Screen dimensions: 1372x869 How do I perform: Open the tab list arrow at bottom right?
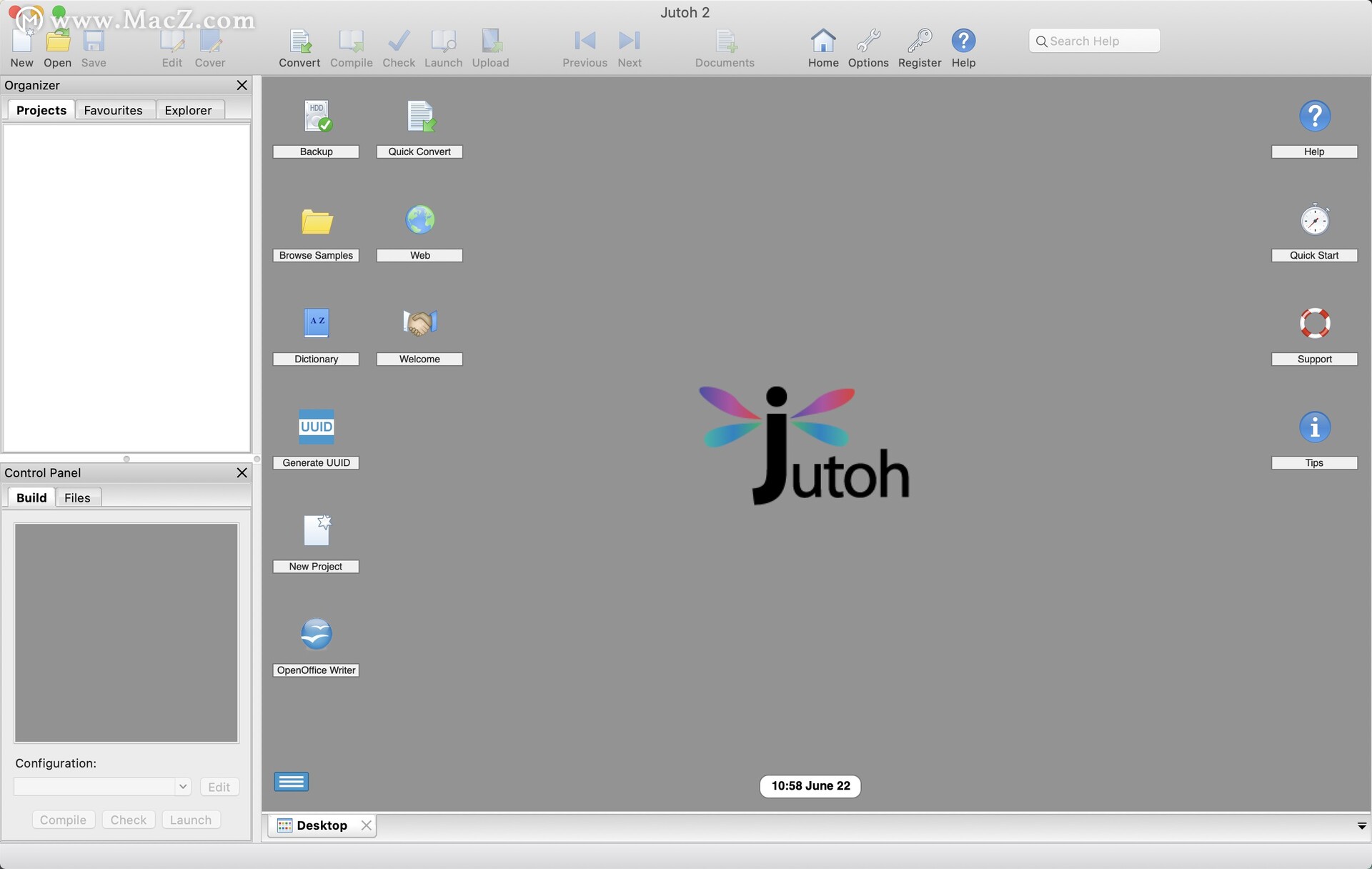pyautogui.click(x=1361, y=826)
